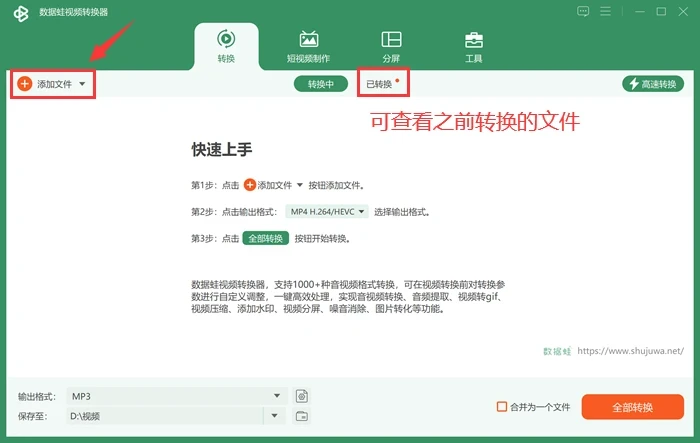Open the feedback message icon in title bar

coord(583,11)
